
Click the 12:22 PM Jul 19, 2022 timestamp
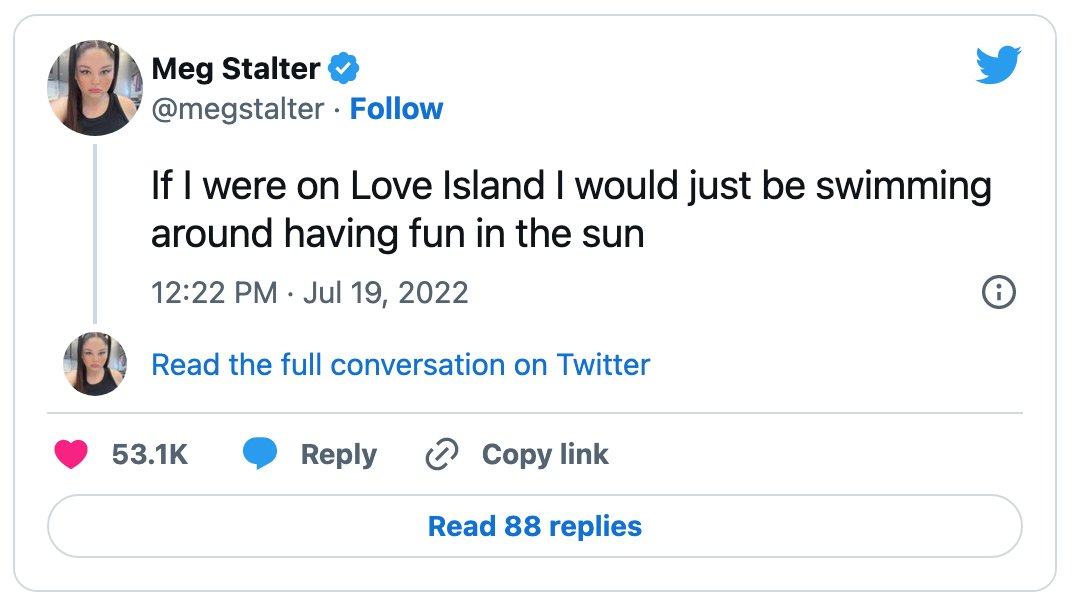[x=309, y=293]
